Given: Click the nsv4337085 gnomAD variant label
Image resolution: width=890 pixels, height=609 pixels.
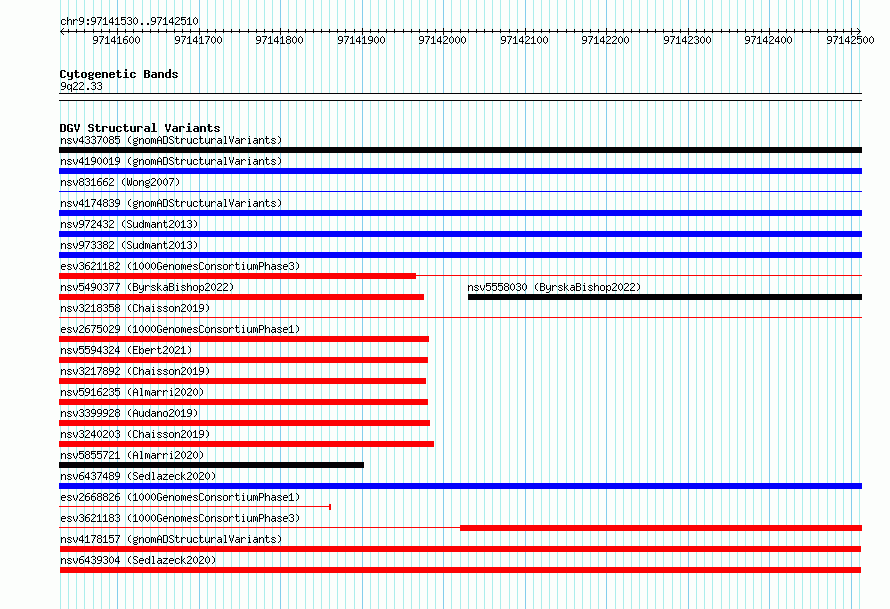Looking at the screenshot, I should tap(171, 140).
